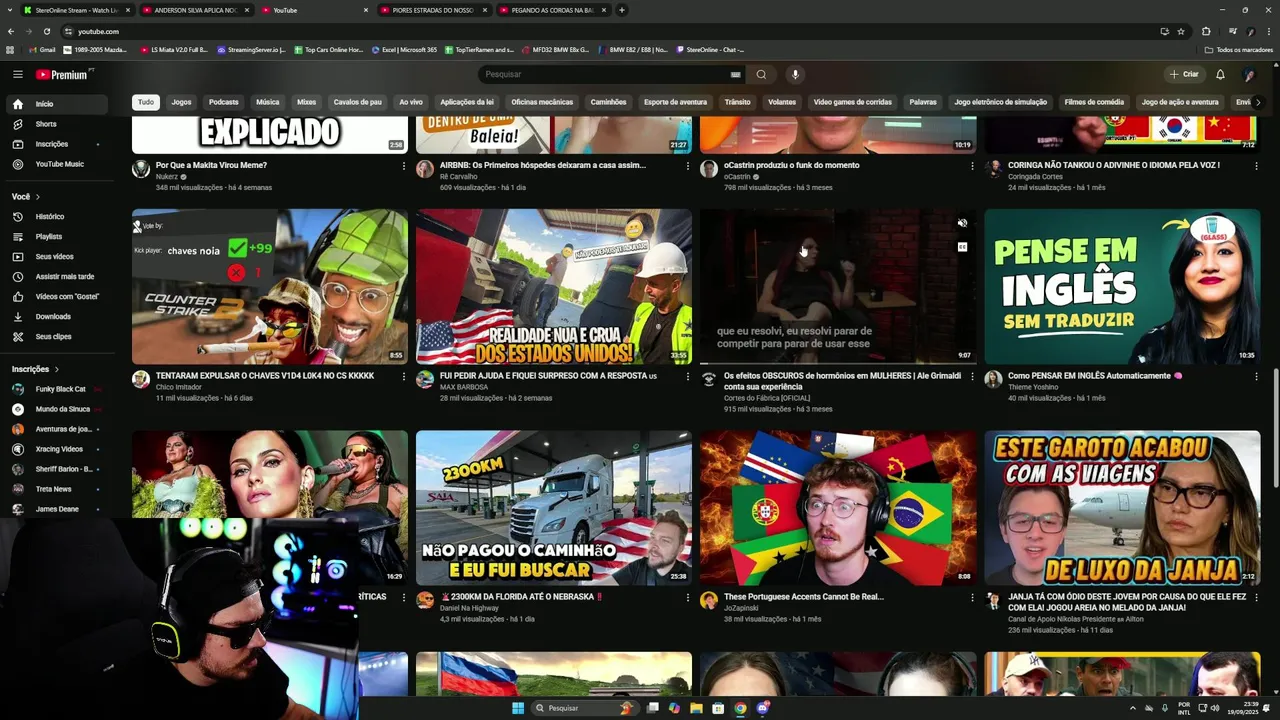Open the Windows Start button
The image size is (1280, 720).
[518, 708]
